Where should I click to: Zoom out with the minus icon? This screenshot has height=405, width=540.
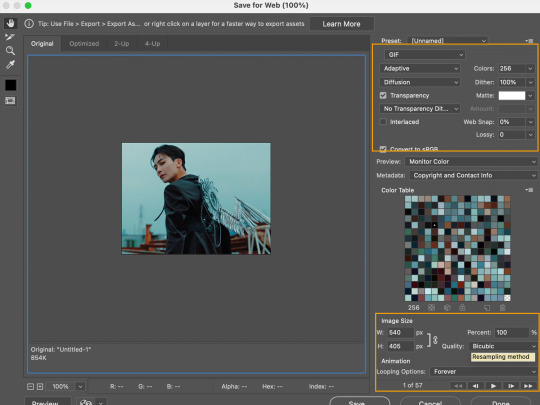click(30, 386)
